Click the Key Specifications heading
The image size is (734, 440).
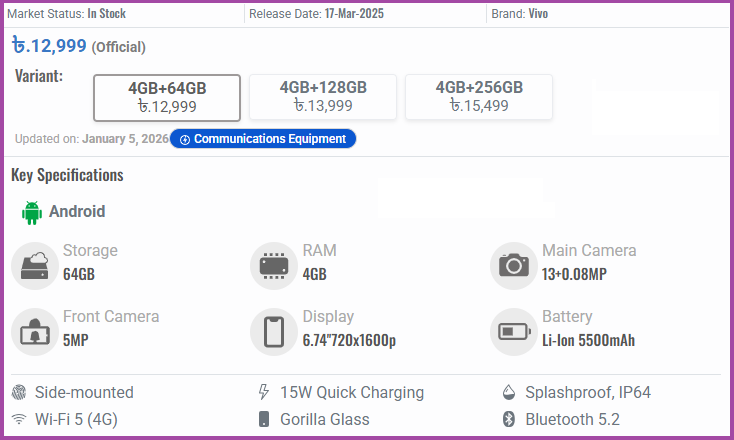pos(67,175)
